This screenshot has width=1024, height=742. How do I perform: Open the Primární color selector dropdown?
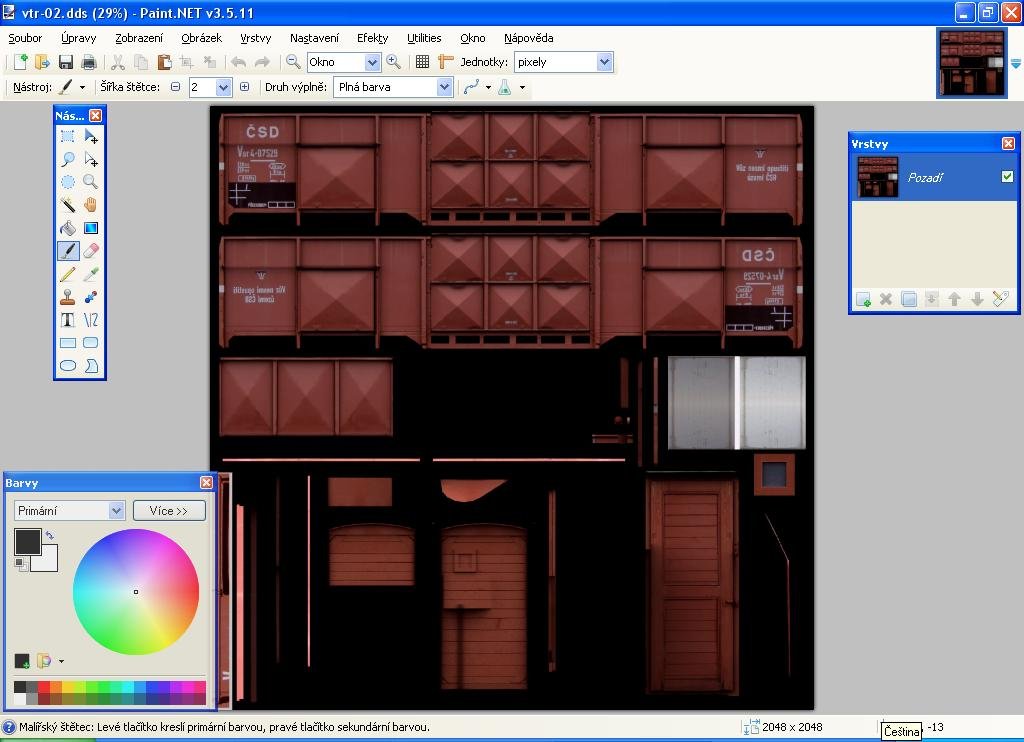pos(116,511)
